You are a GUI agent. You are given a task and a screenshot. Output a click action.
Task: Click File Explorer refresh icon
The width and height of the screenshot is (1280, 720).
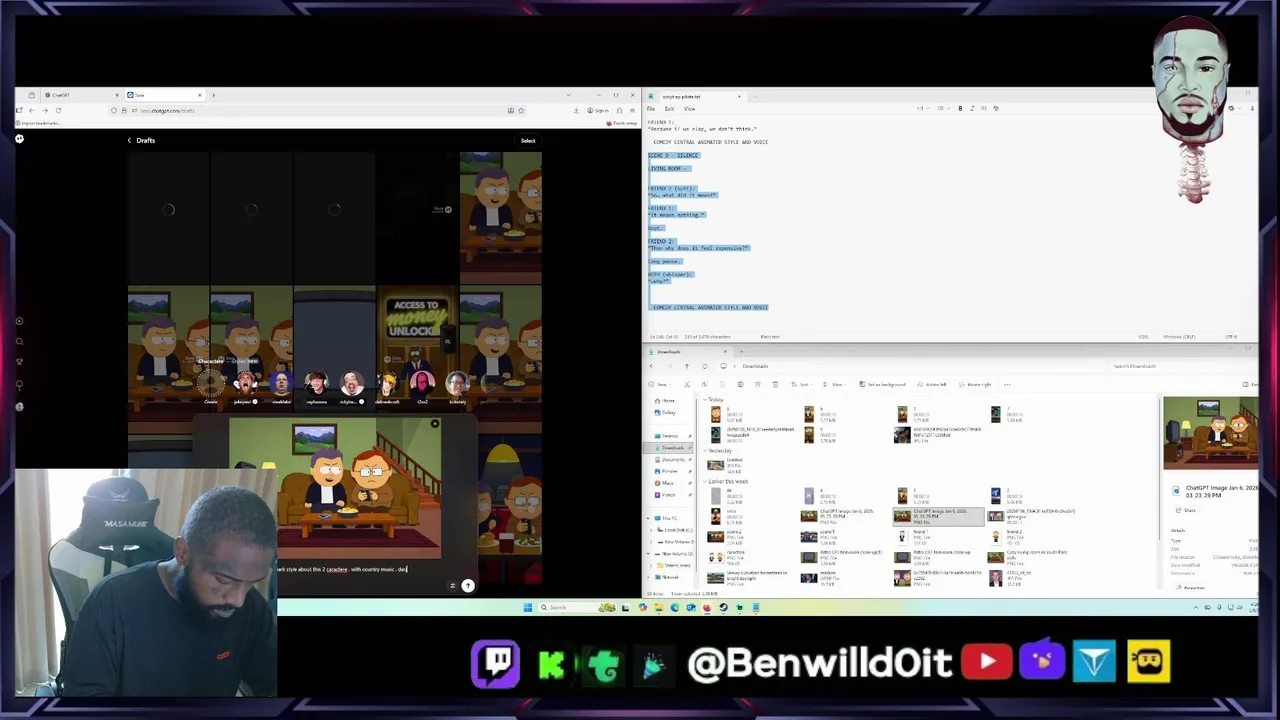coord(705,366)
